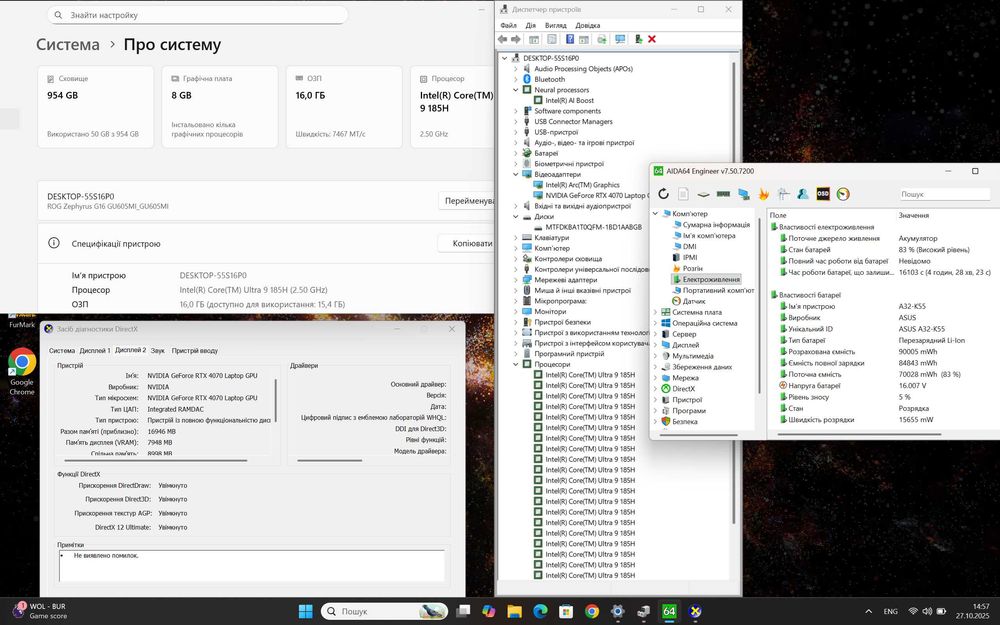Click the DirectX diagnostic taskbar icon
The image size is (1000, 625).
695,611
